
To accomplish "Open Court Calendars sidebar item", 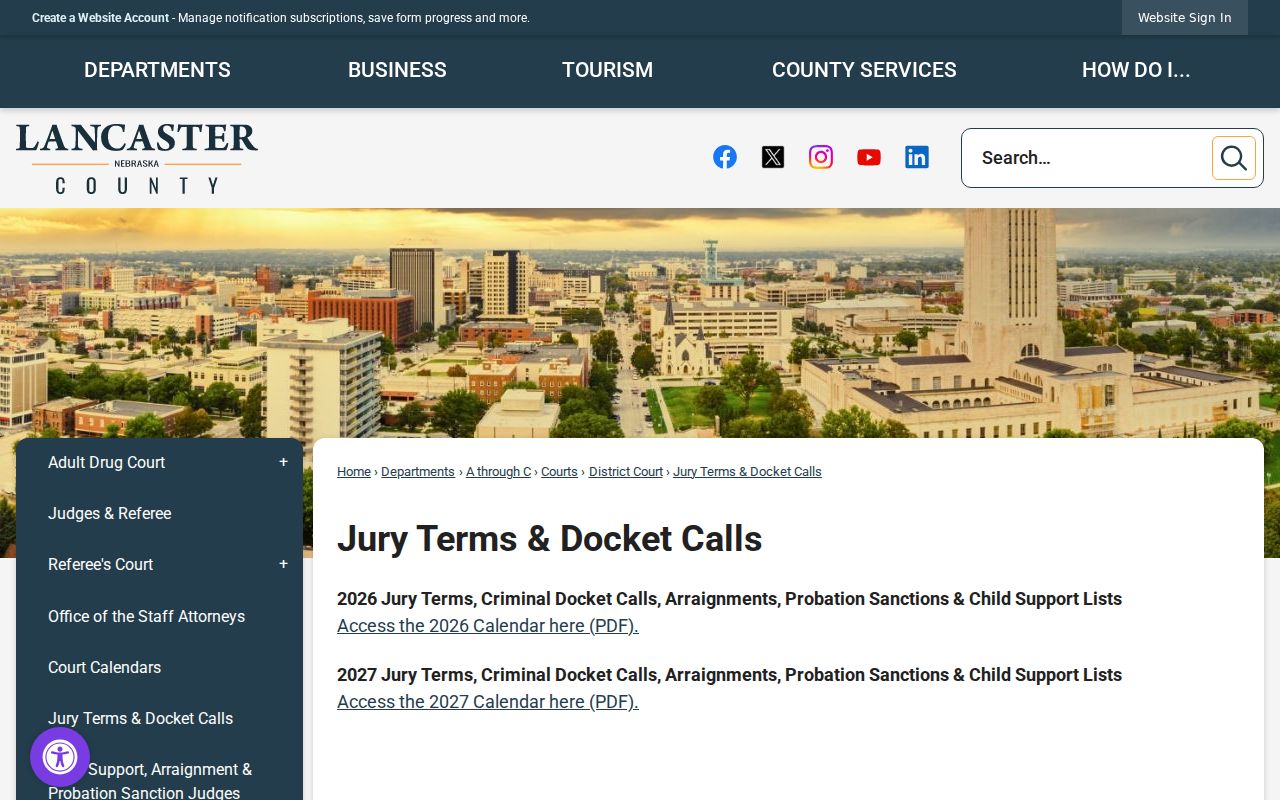I will (104, 667).
